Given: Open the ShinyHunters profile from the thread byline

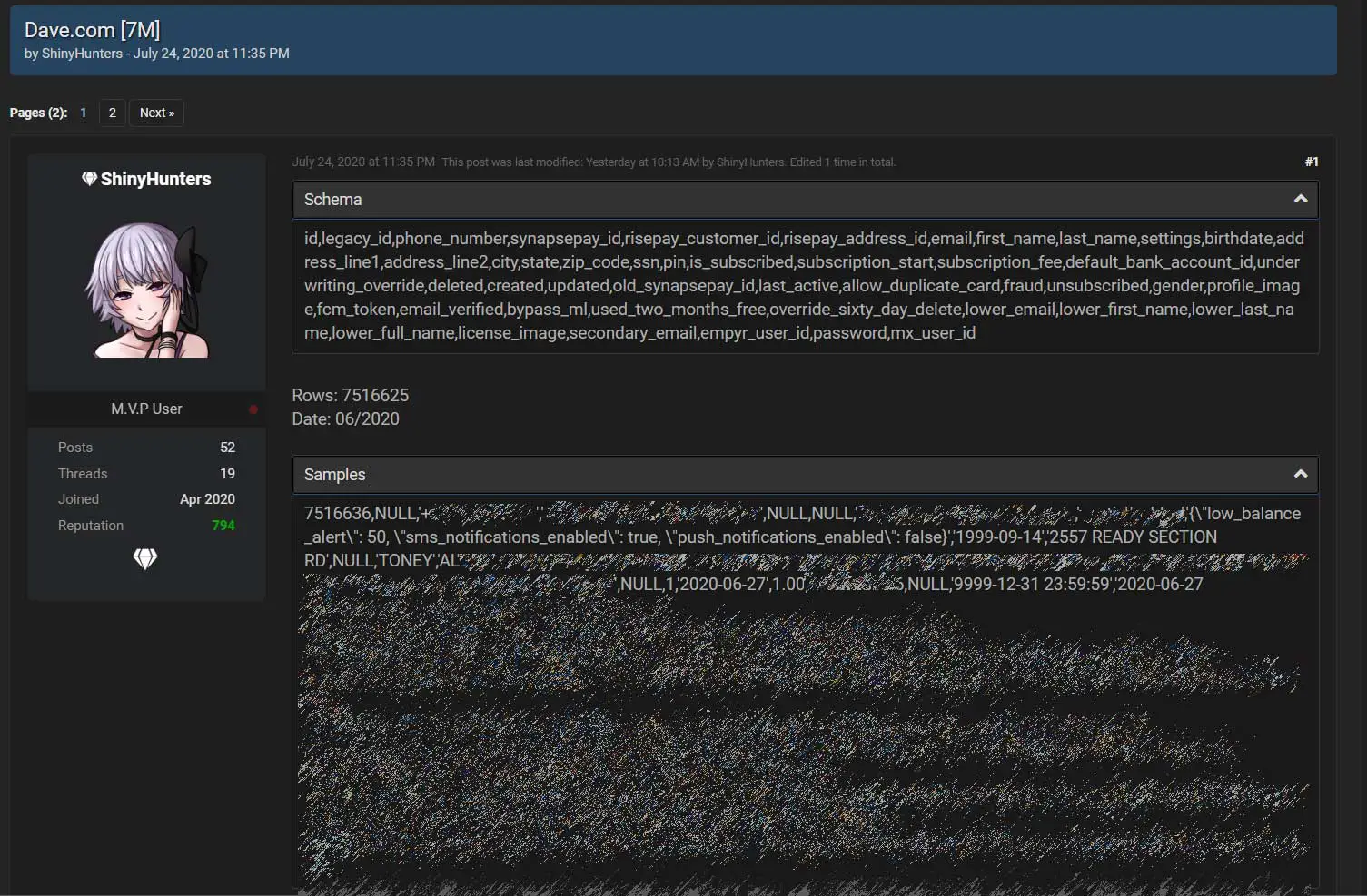Looking at the screenshot, I should (82, 54).
